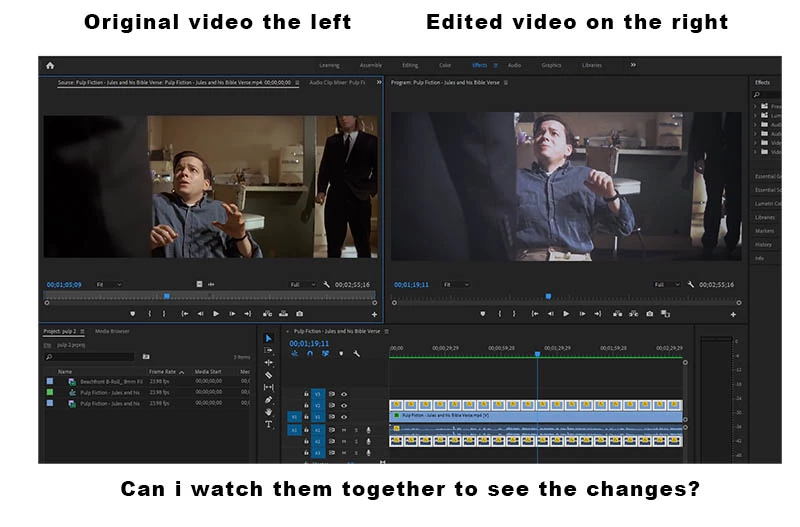Select the Hand tool
This screenshot has height=527, width=800.
(x=269, y=412)
